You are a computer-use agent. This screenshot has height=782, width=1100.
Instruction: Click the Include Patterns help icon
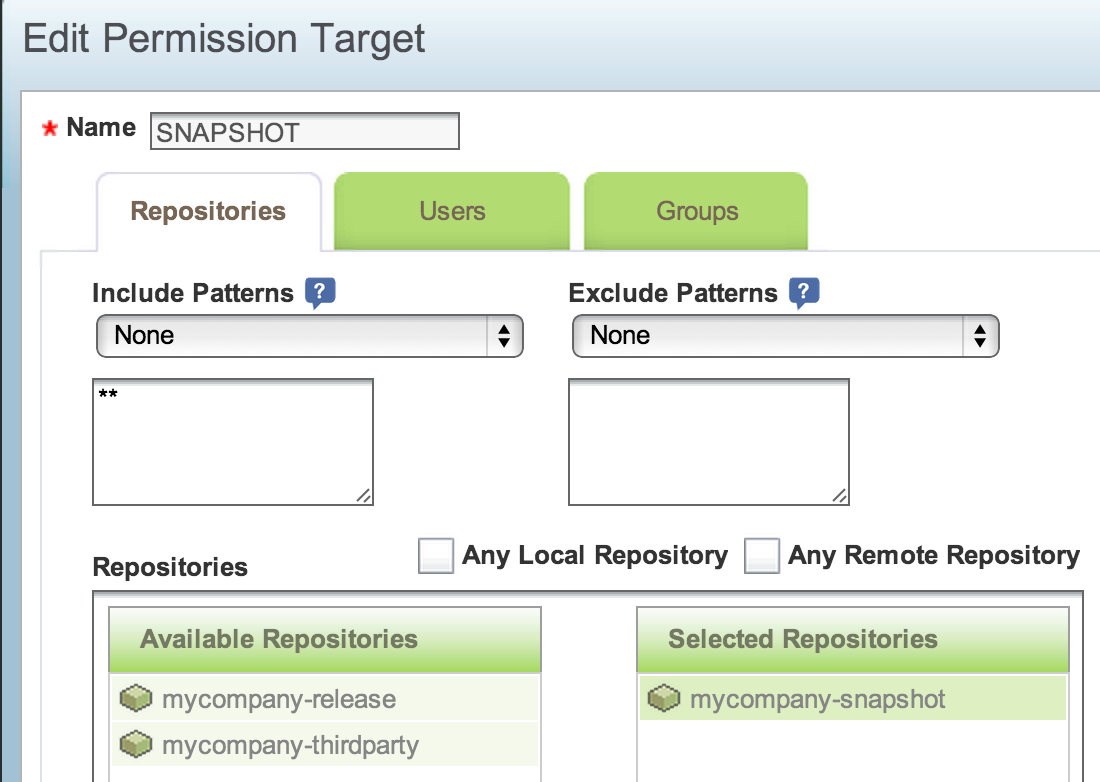coord(320,292)
